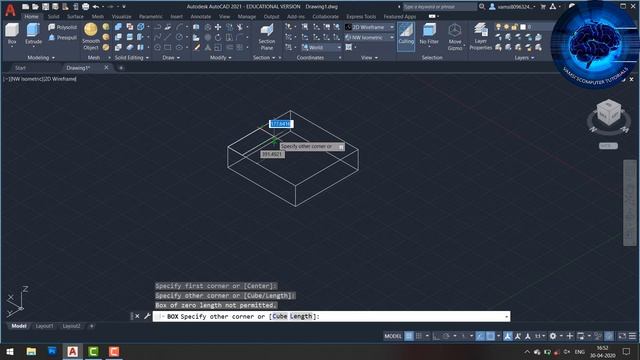Plot the drawing with the printer icon

point(85,7)
